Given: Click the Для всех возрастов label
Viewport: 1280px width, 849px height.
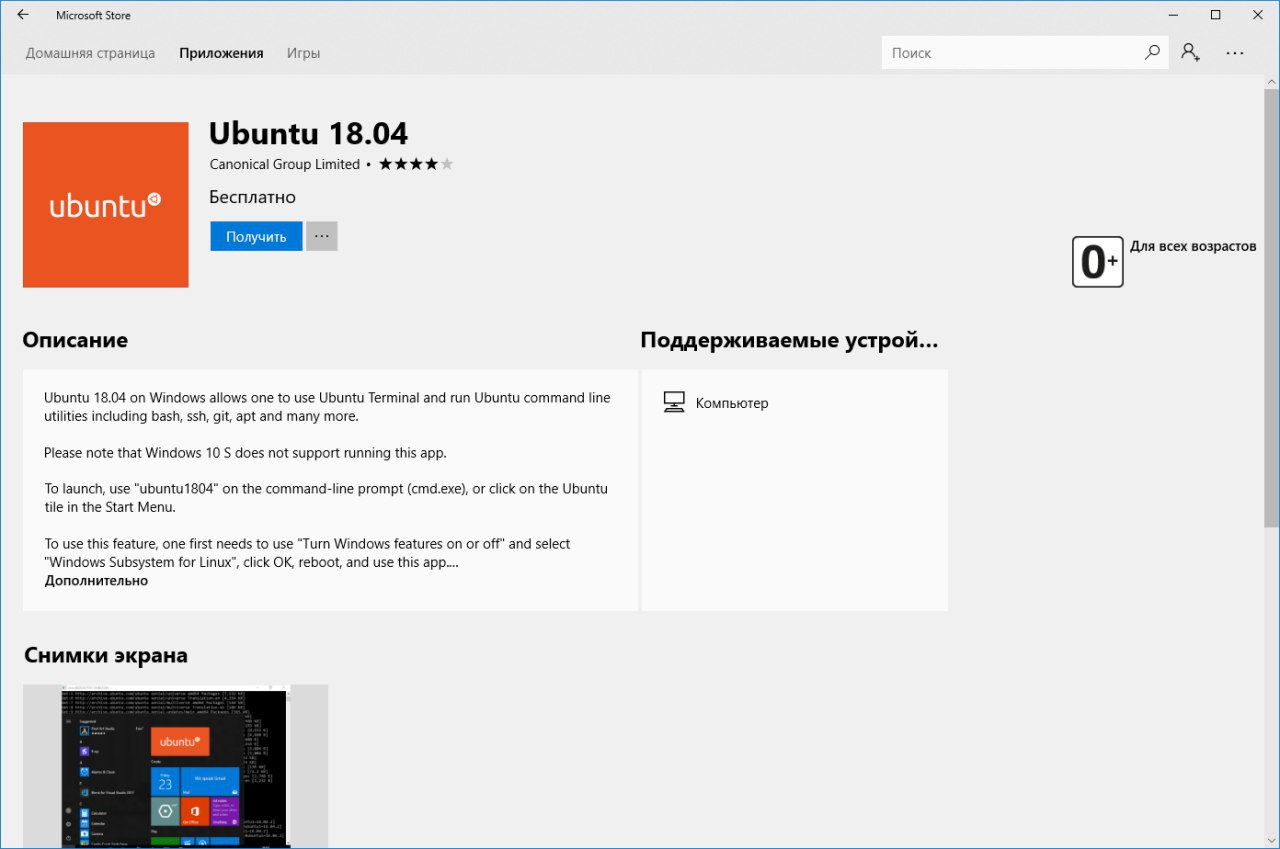Looking at the screenshot, I should pos(1193,246).
